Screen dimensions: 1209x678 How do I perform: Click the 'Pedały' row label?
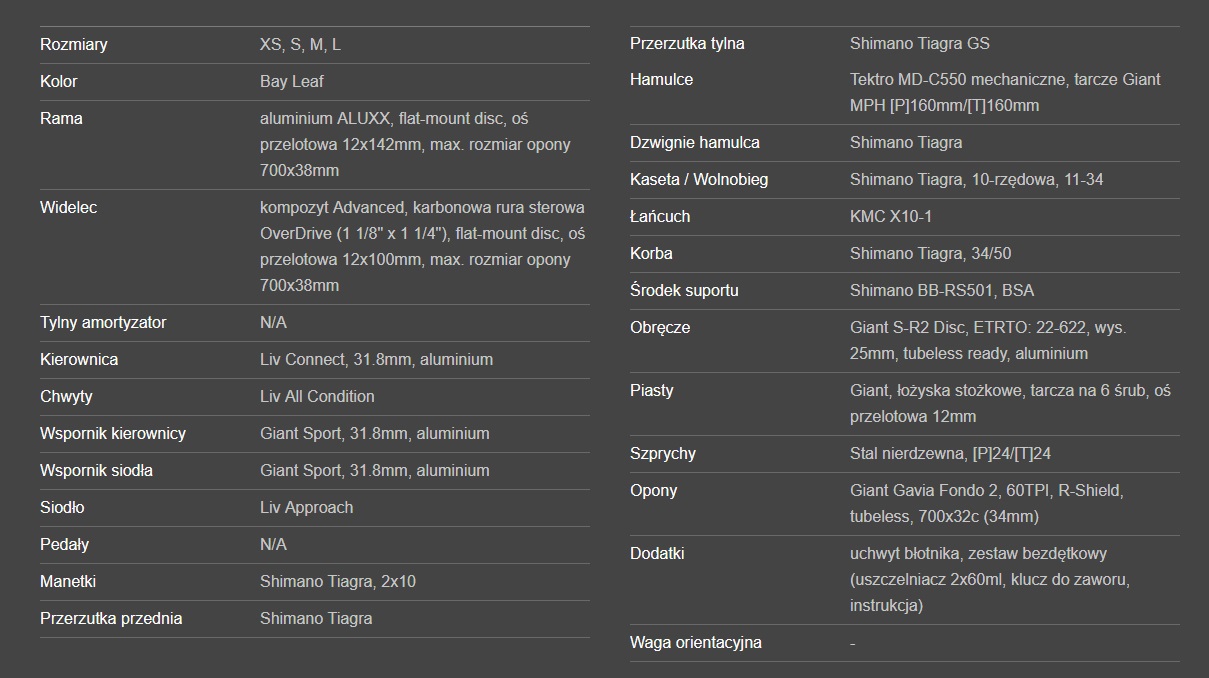point(65,544)
